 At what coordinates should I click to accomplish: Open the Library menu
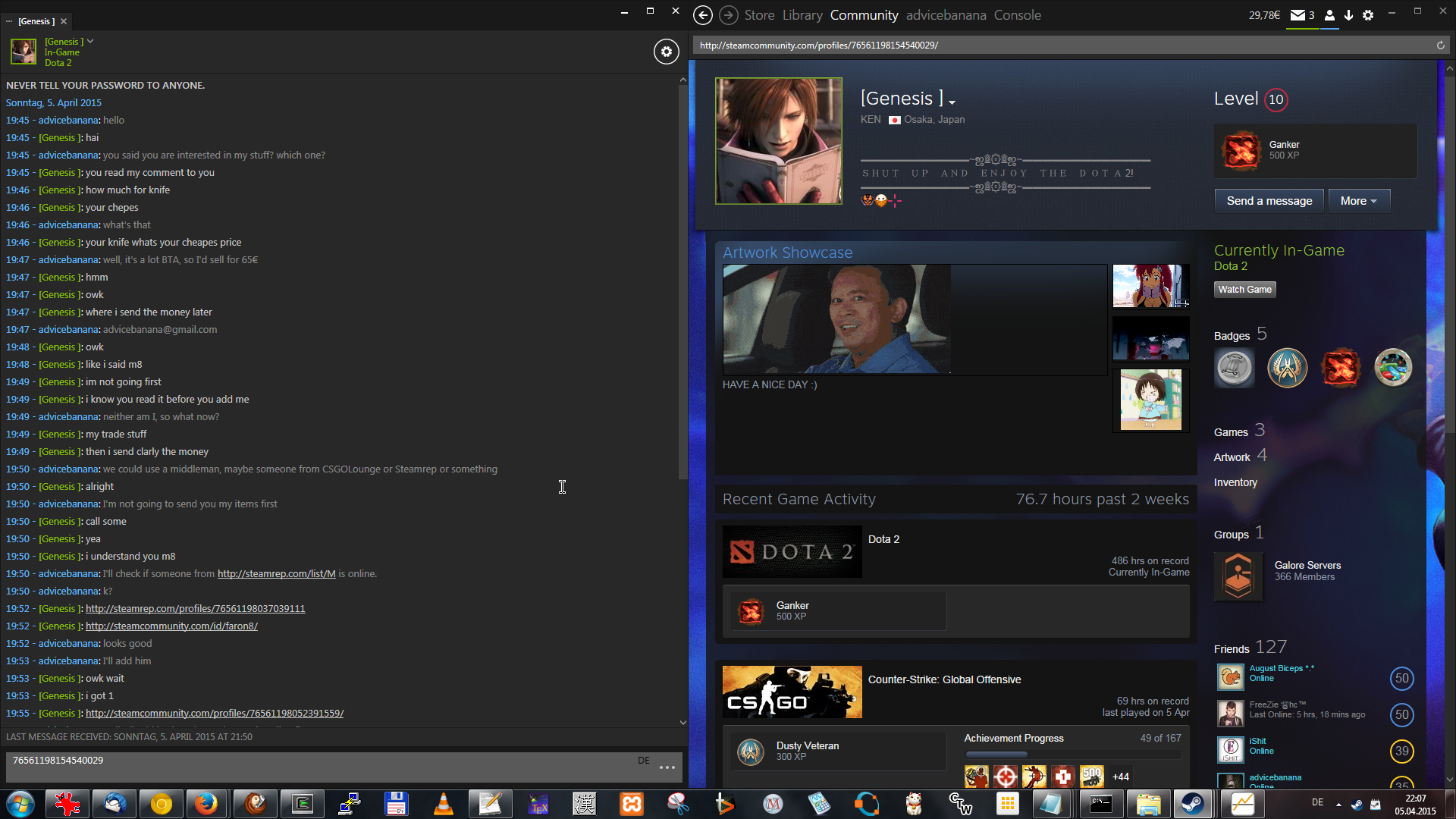pos(802,15)
